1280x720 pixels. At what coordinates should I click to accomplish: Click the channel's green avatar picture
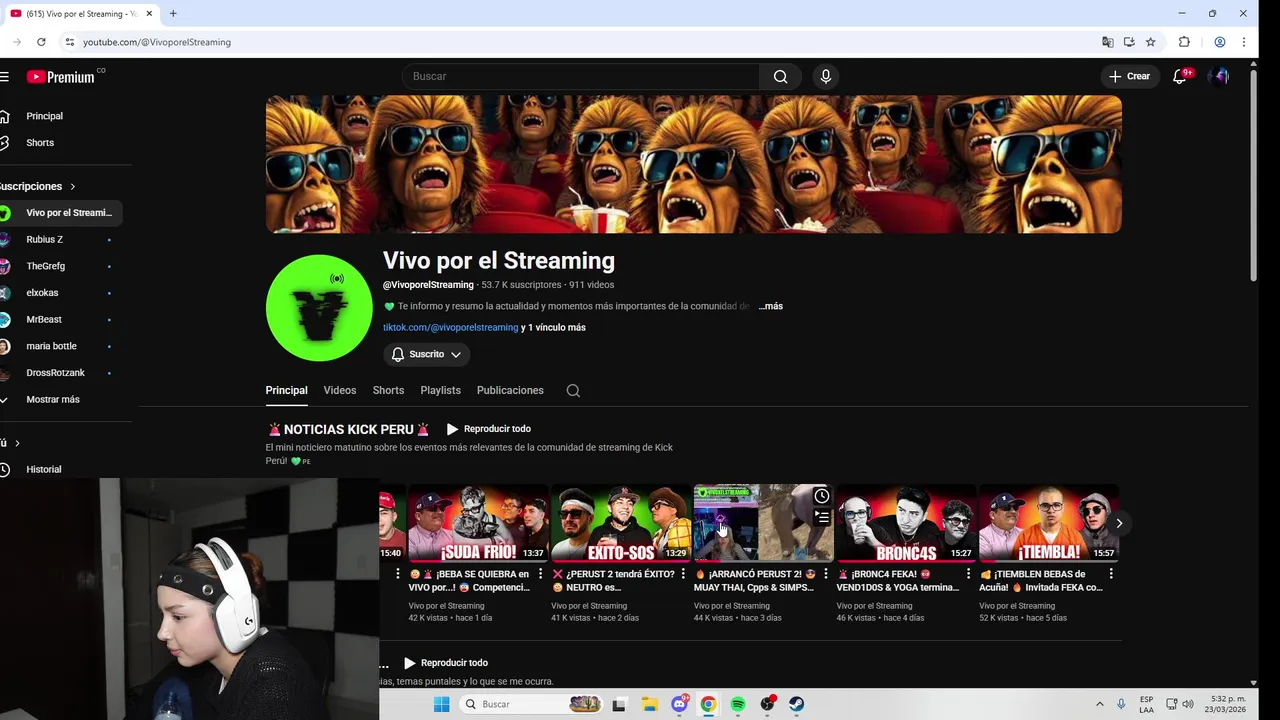click(x=319, y=308)
